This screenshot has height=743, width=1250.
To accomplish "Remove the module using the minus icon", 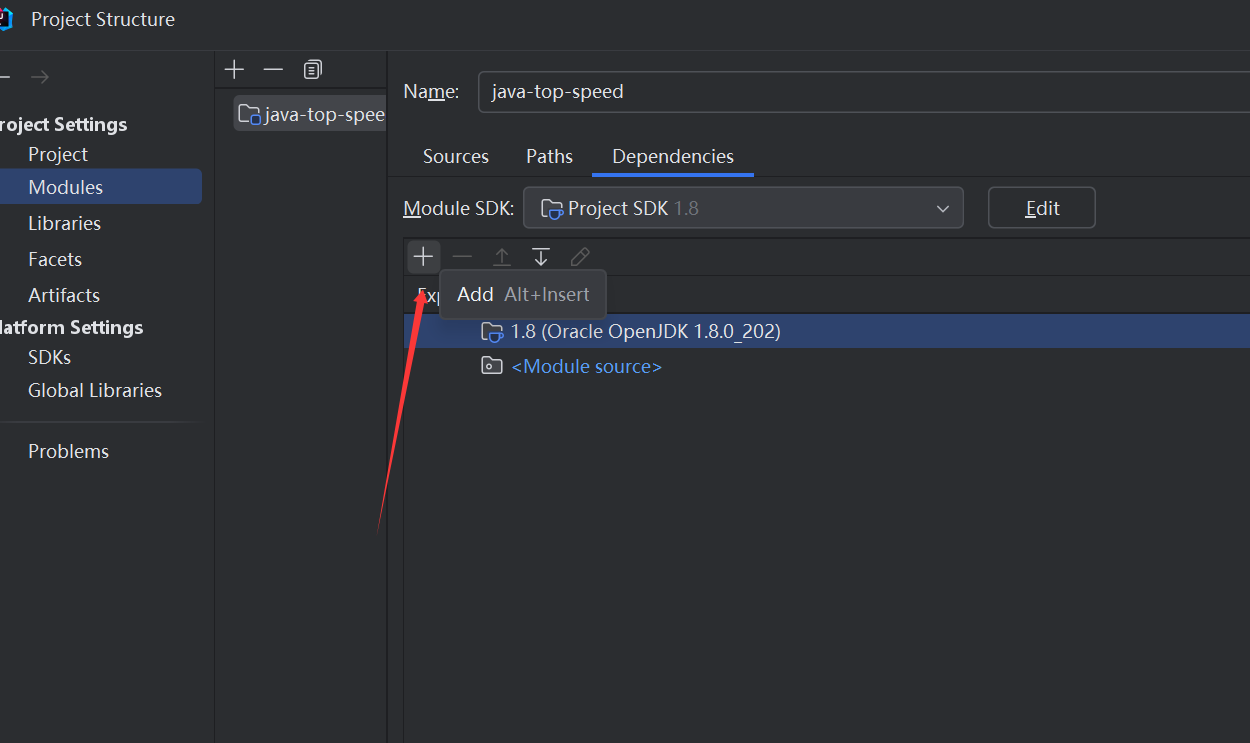I will point(273,69).
